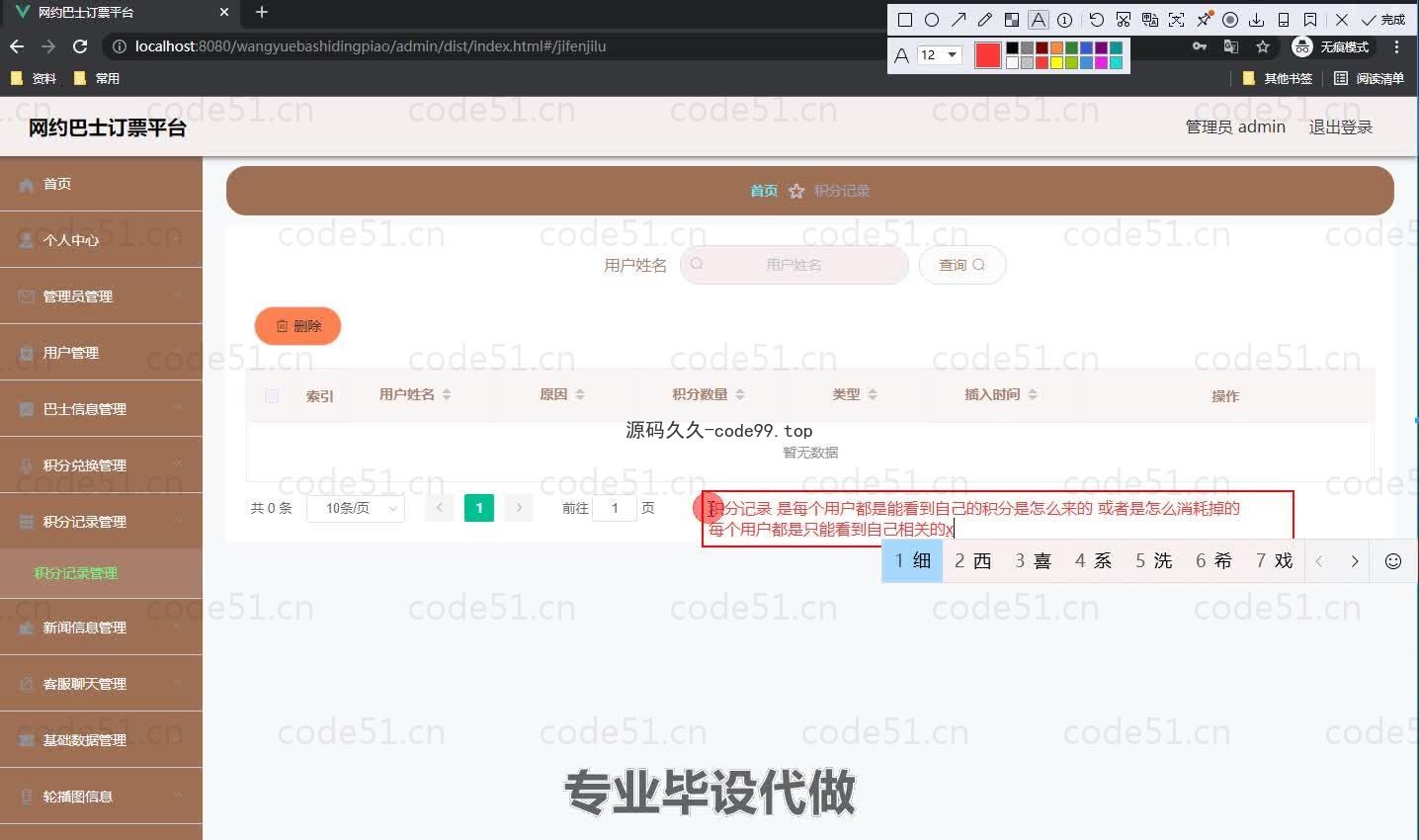Reload the page
Viewport: 1419px width, 840px height.
(x=80, y=46)
